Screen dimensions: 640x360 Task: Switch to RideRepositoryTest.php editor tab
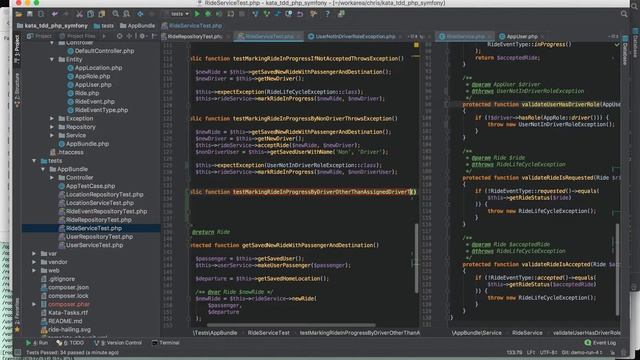[x=195, y=36]
